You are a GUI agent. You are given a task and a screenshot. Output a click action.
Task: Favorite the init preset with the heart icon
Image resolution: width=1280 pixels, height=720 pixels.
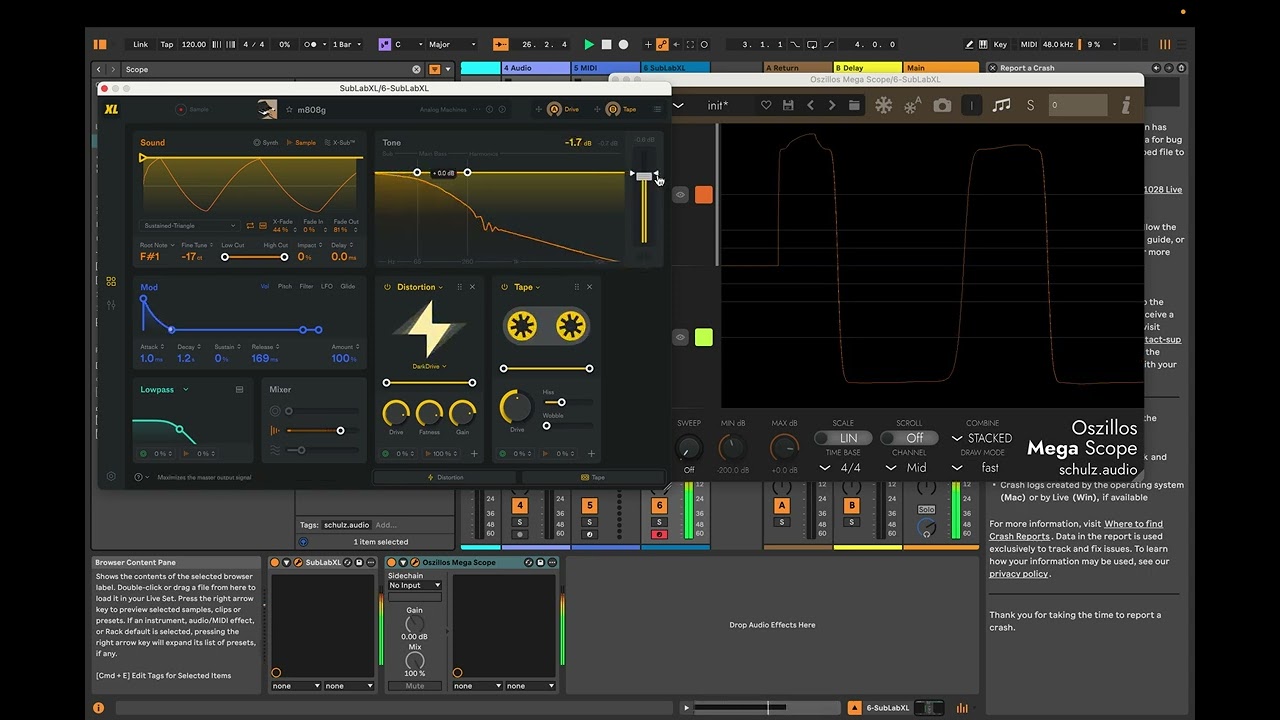[766, 105]
